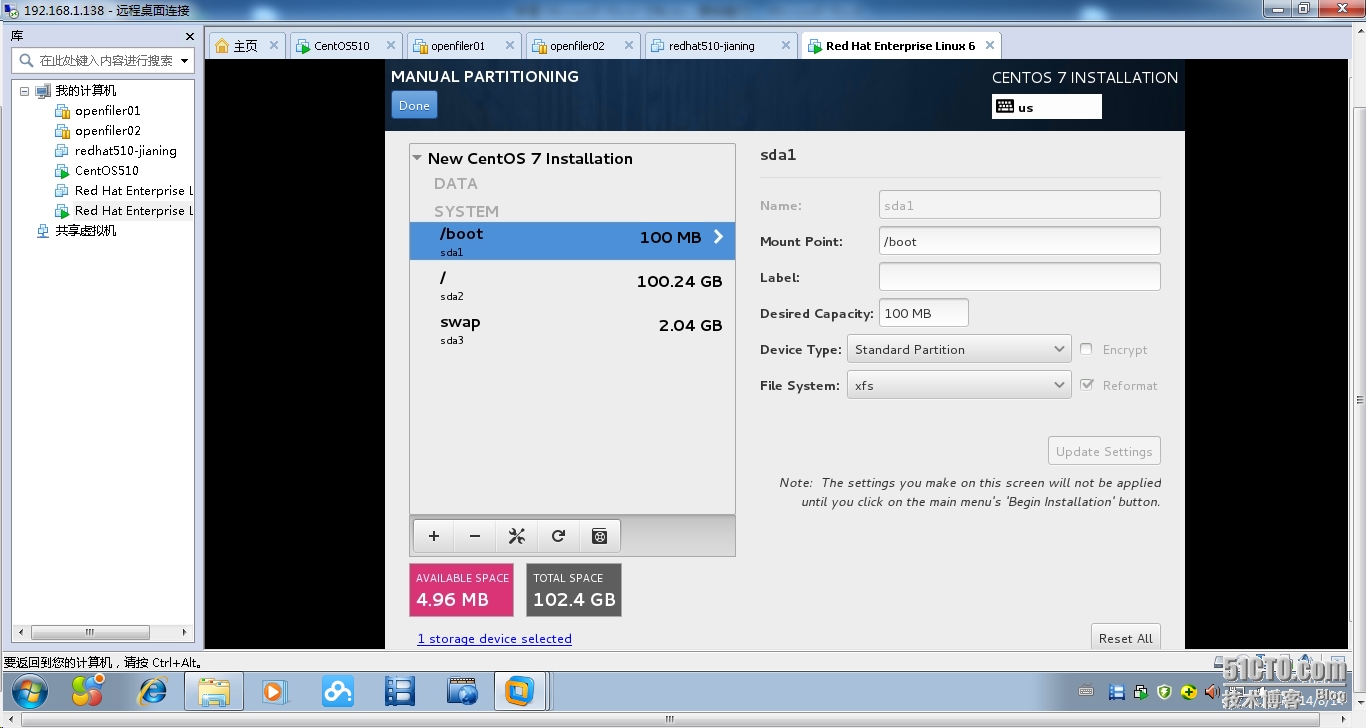Open the configure mount point tools icon

[517, 536]
